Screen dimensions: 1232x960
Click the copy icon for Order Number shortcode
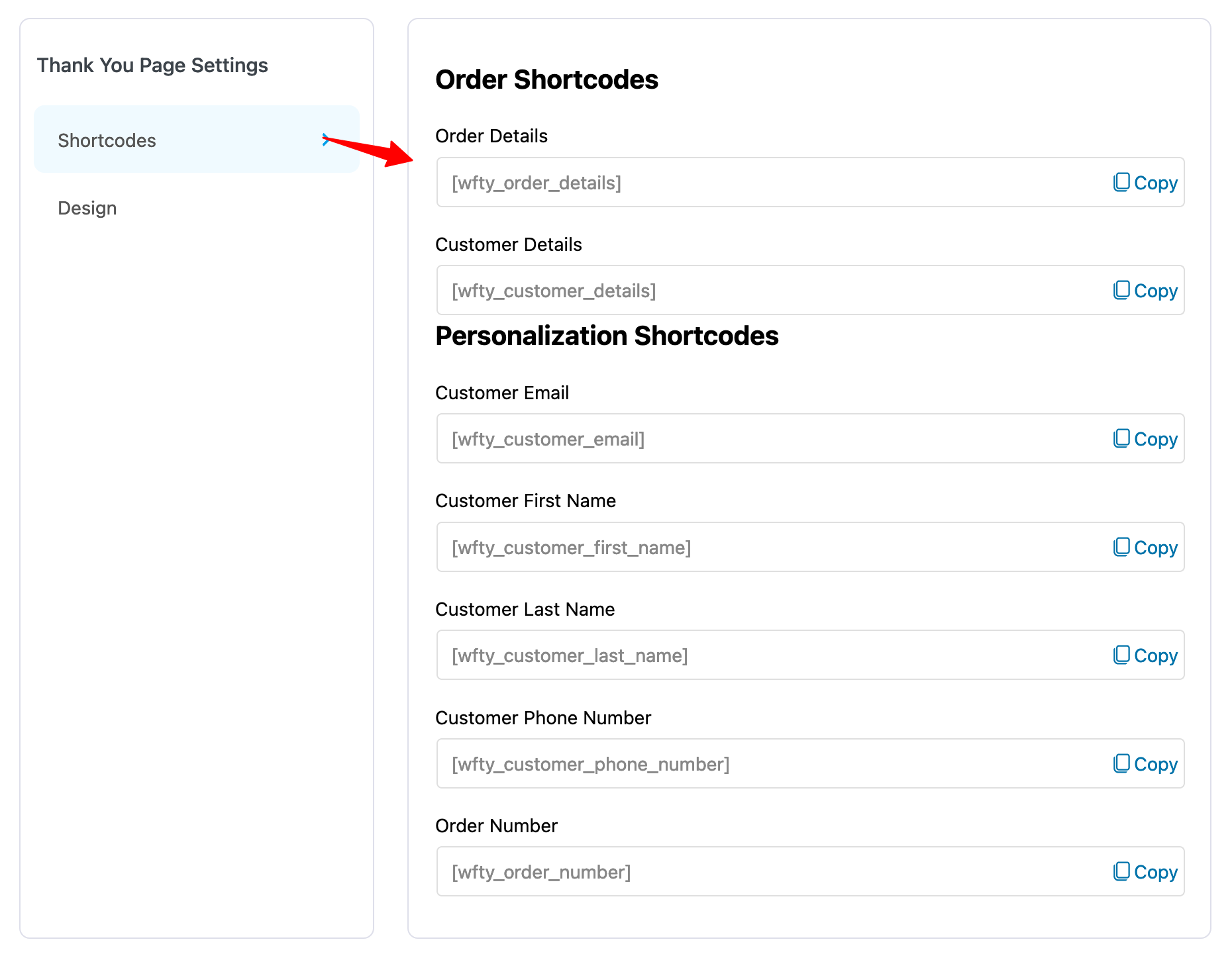[x=1122, y=872]
